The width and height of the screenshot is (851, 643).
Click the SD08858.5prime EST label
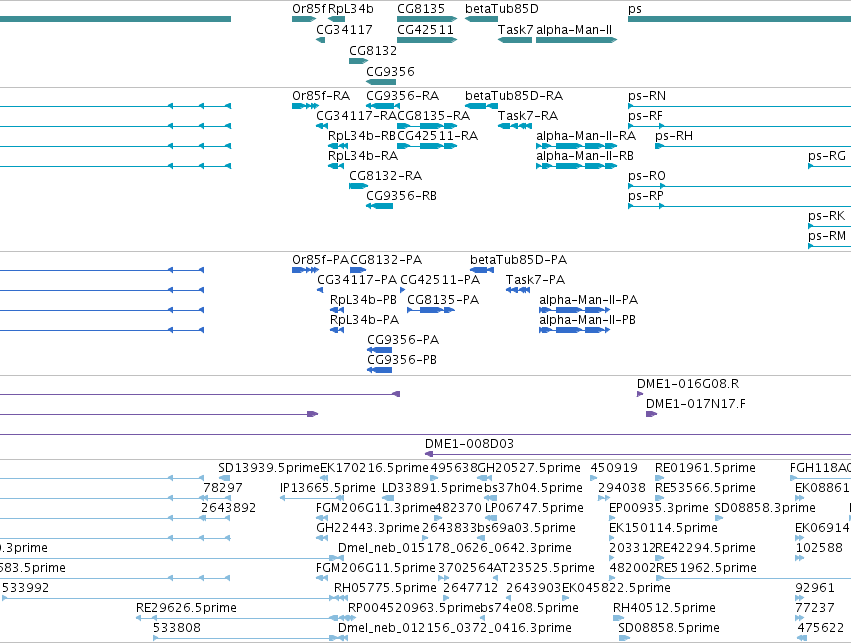click(669, 628)
